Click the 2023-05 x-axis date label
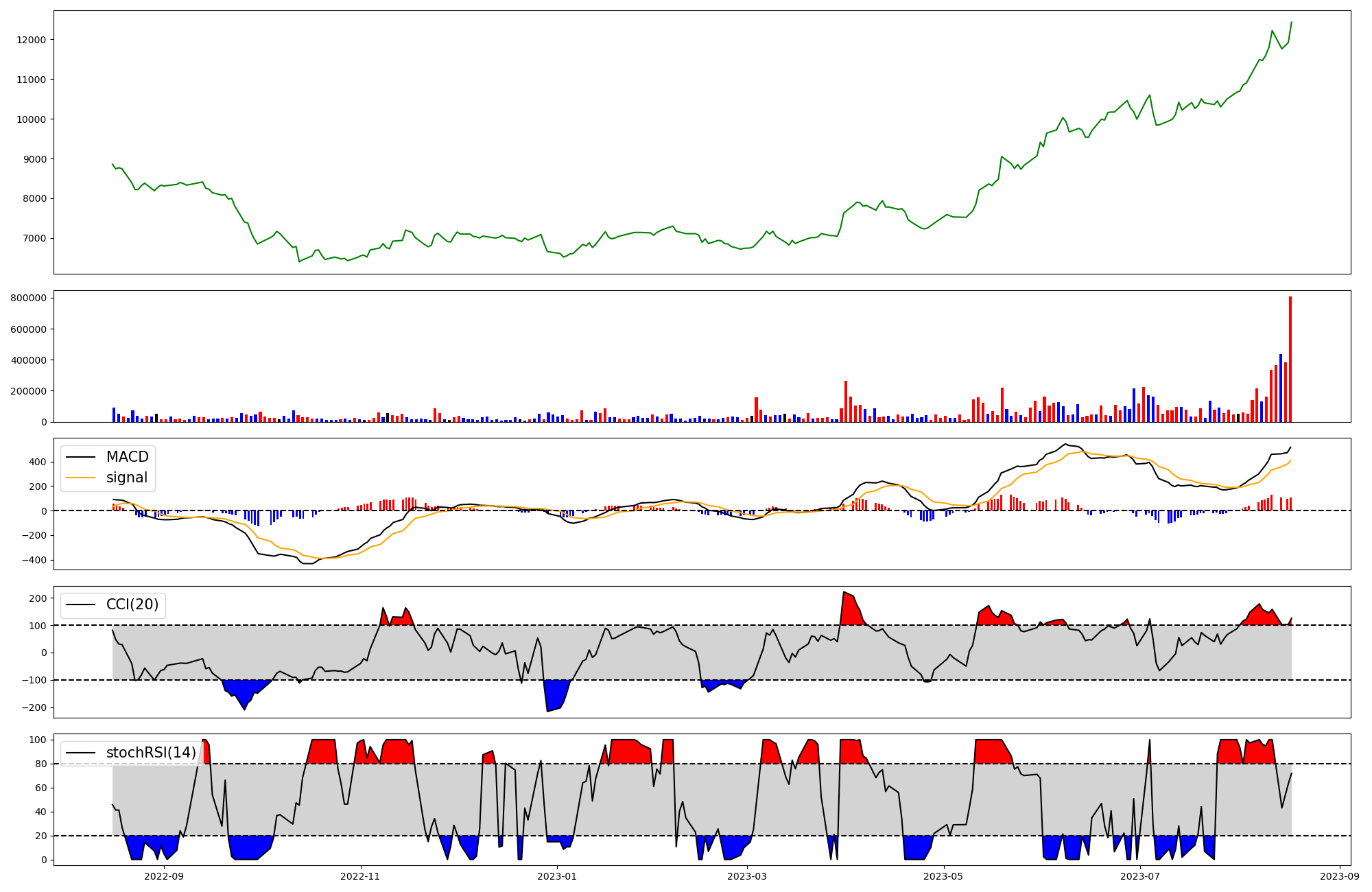 click(x=944, y=876)
